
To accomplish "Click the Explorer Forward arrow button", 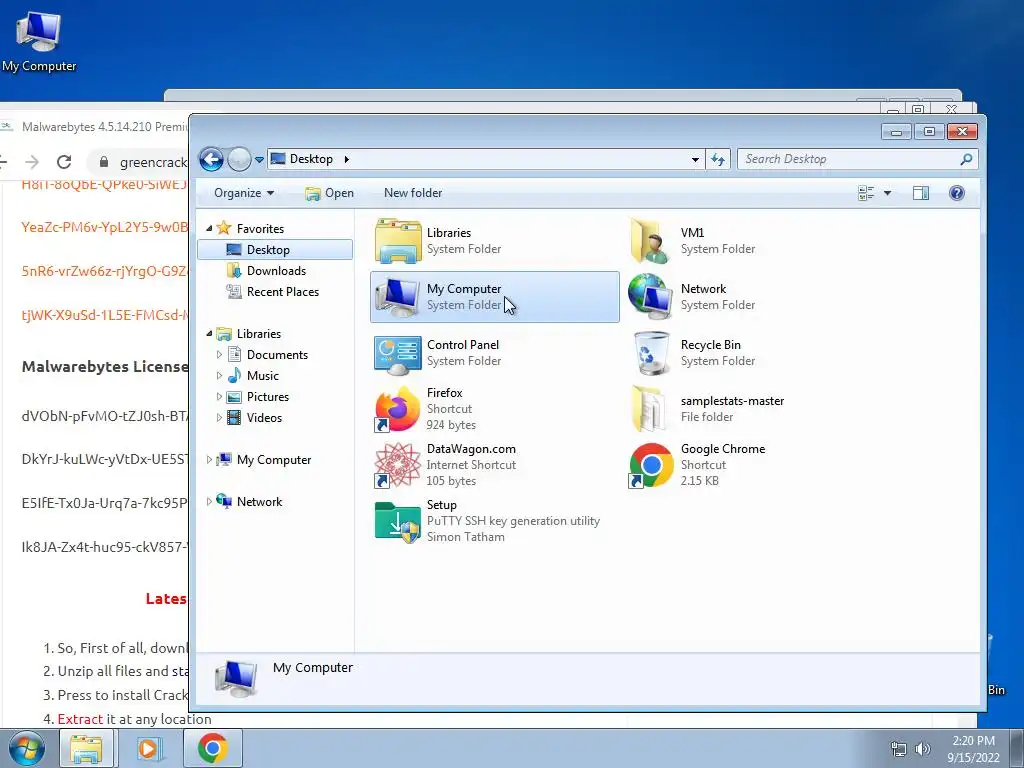I will [239, 159].
